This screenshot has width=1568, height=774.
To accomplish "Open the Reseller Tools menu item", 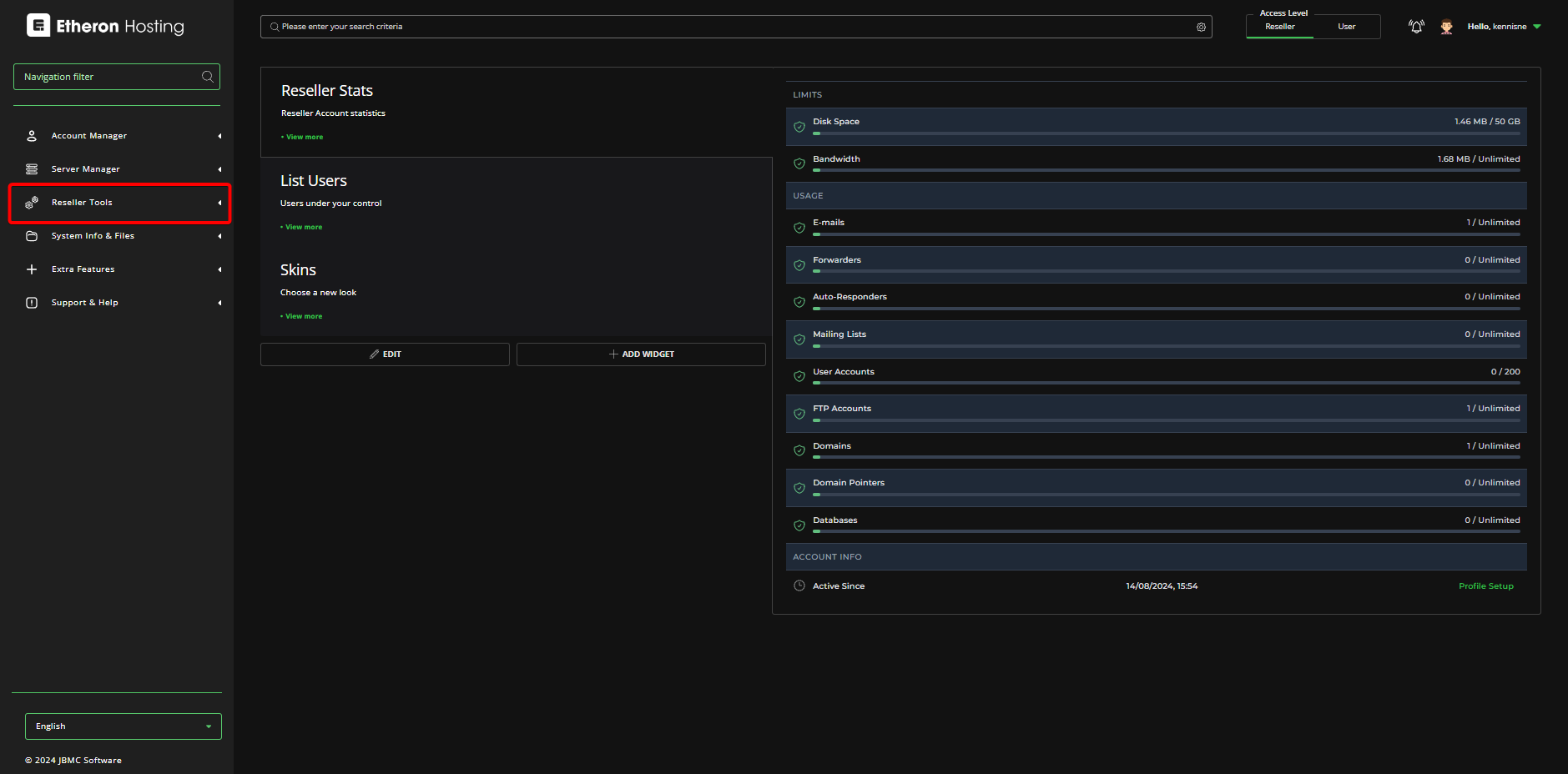I will pos(82,203).
